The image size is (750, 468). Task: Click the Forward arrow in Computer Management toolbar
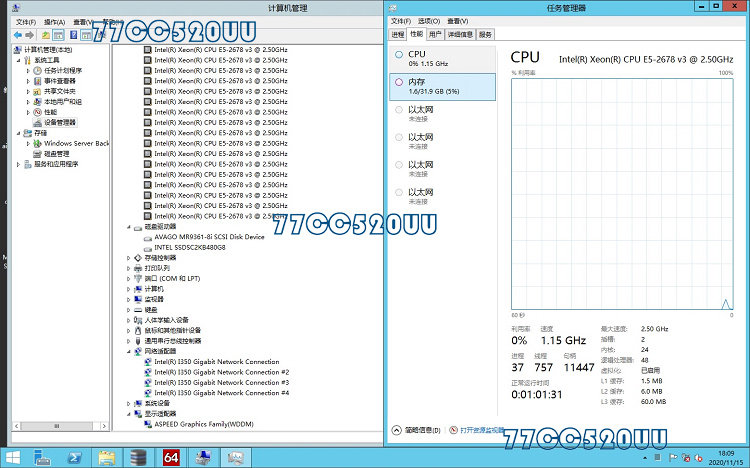pos(30,35)
